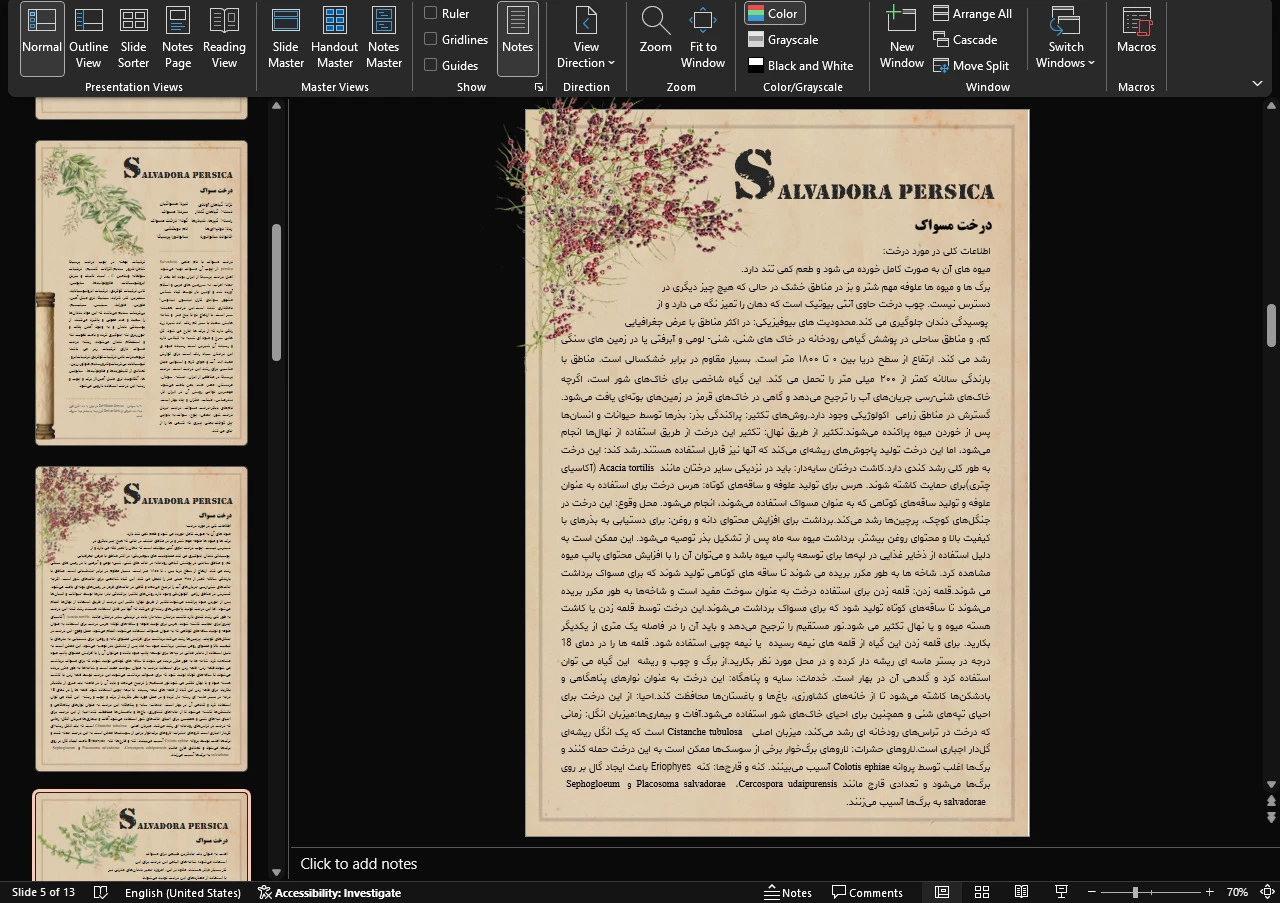1280x903 pixels.
Task: Open Slide Master view
Action: coord(285,40)
